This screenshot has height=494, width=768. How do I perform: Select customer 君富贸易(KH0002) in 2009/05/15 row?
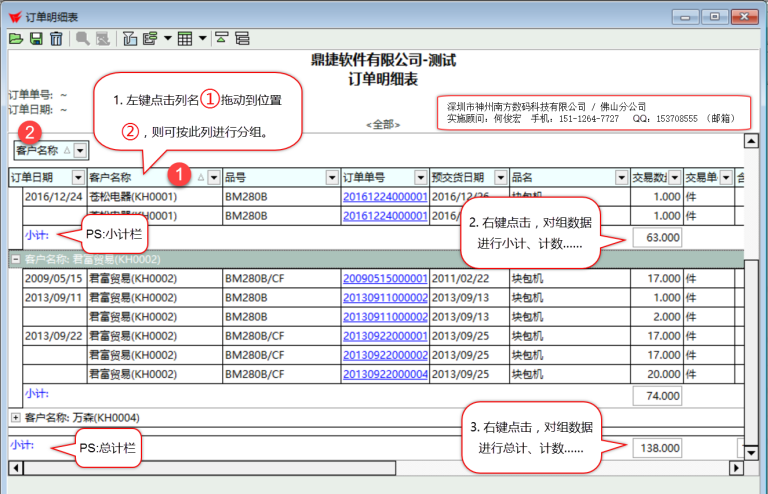155,279
